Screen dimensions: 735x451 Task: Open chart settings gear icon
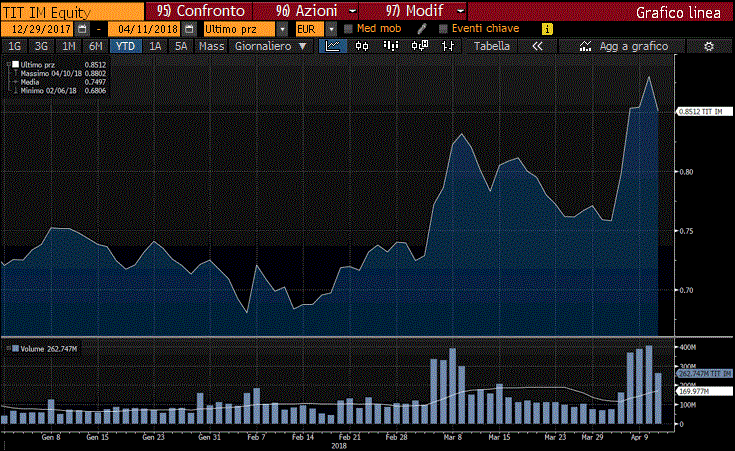(x=709, y=46)
